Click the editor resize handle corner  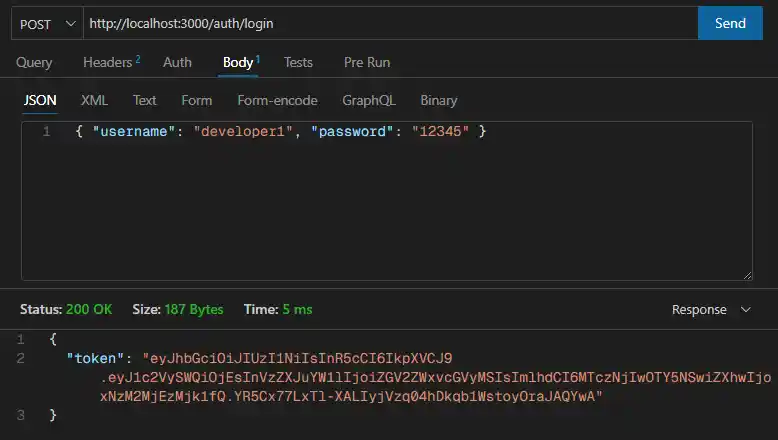pyautogui.click(x=747, y=275)
